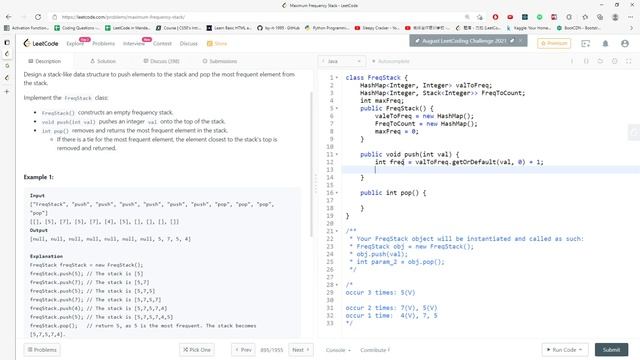Click the Contribute link
This screenshot has width=640, height=360.
pos(375,350)
